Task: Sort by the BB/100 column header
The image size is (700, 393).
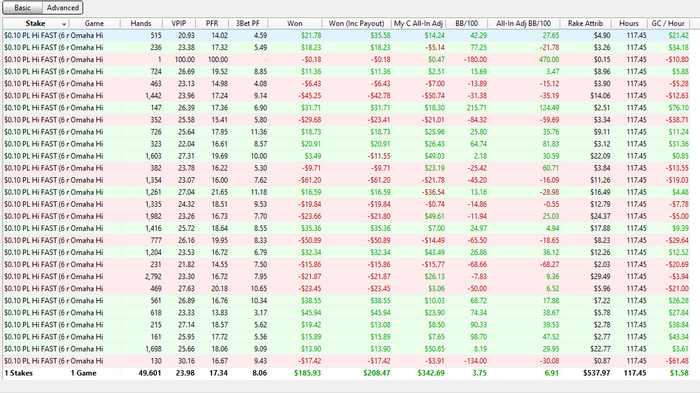Action: [467, 23]
